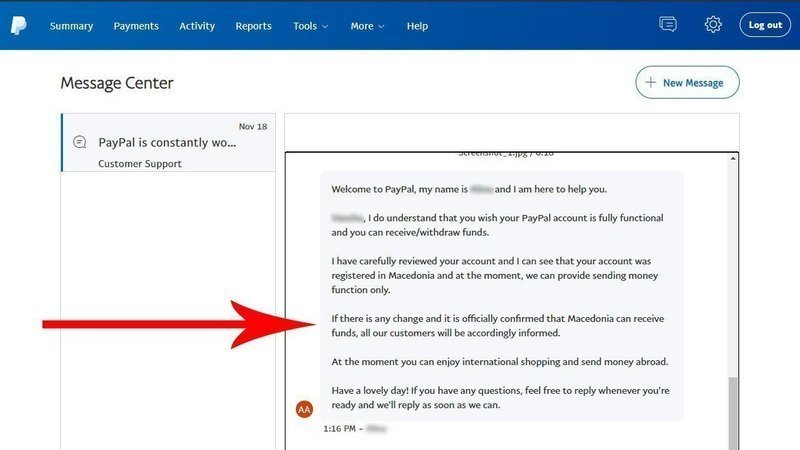The width and height of the screenshot is (800, 450).
Task: Click the AA avatar badge
Action: point(305,409)
